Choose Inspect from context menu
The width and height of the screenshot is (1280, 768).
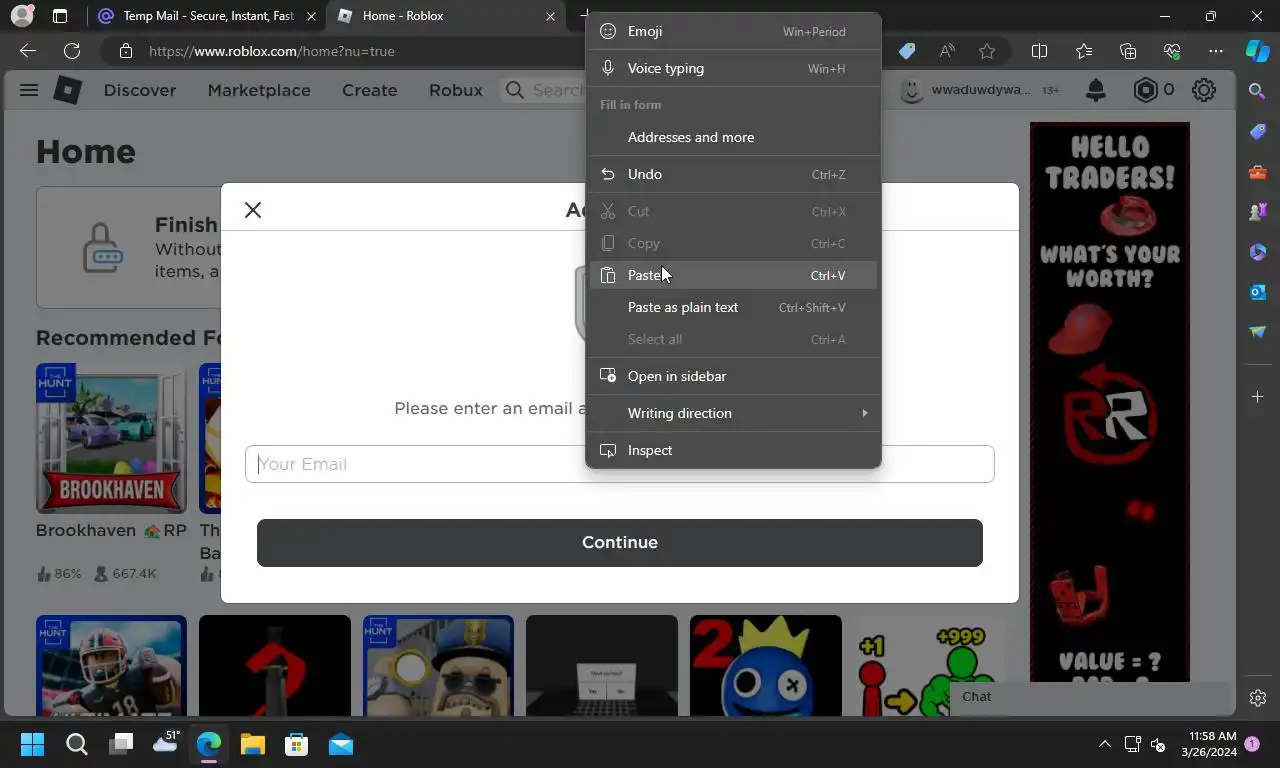[733, 450]
